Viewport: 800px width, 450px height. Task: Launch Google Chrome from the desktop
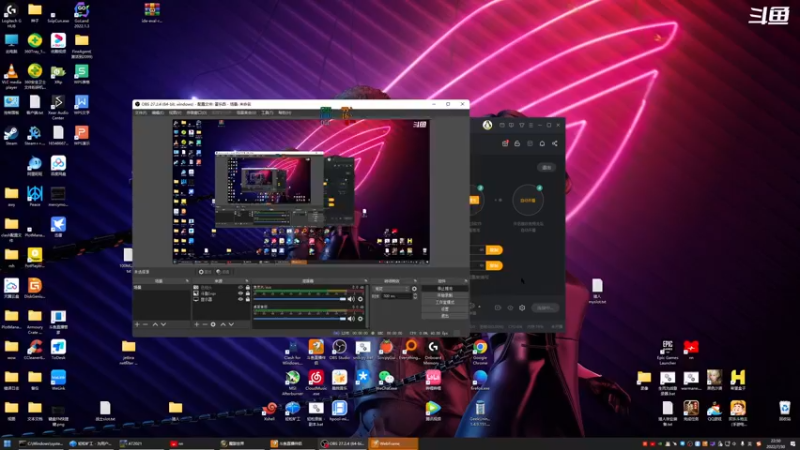coord(480,352)
